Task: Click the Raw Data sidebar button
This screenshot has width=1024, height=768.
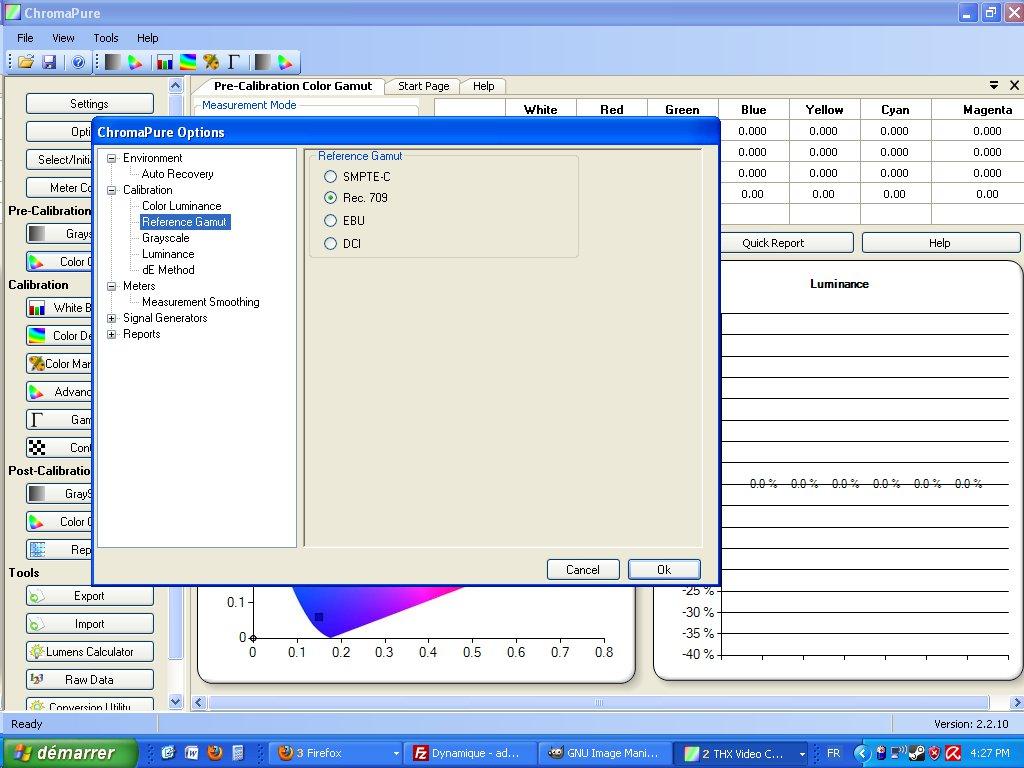Action: coord(90,679)
